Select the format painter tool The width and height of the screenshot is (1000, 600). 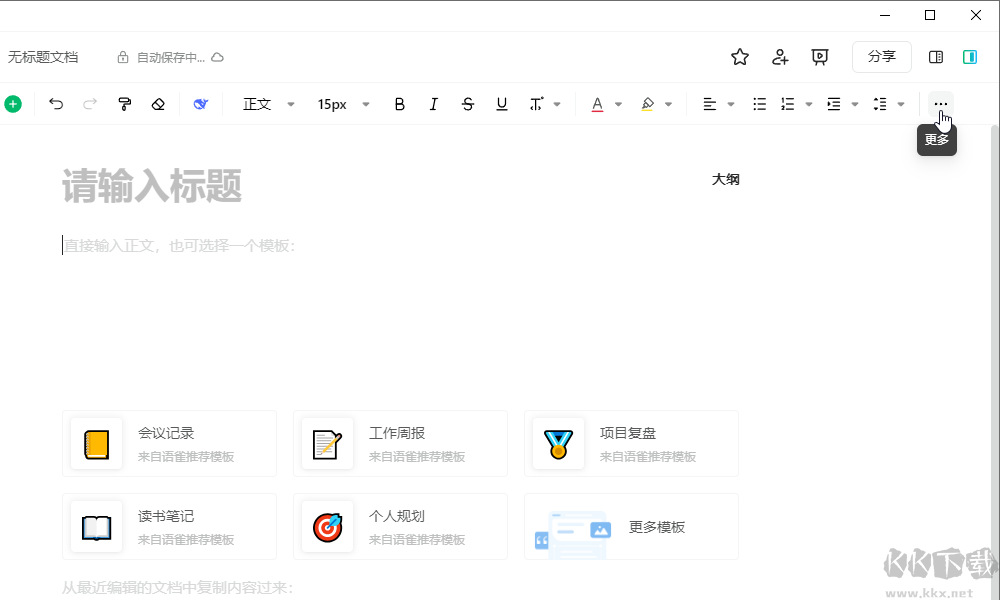click(124, 103)
